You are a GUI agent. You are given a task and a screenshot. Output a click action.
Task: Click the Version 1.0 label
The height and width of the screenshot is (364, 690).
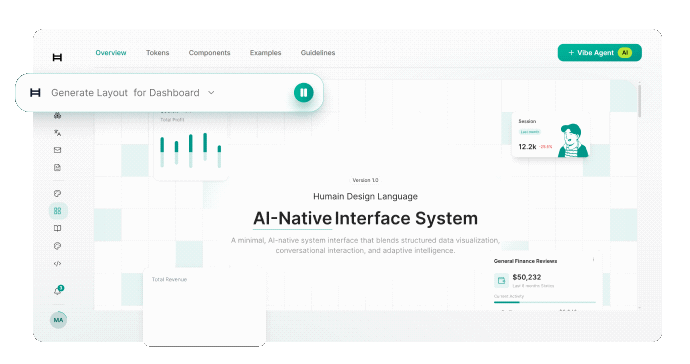365,180
